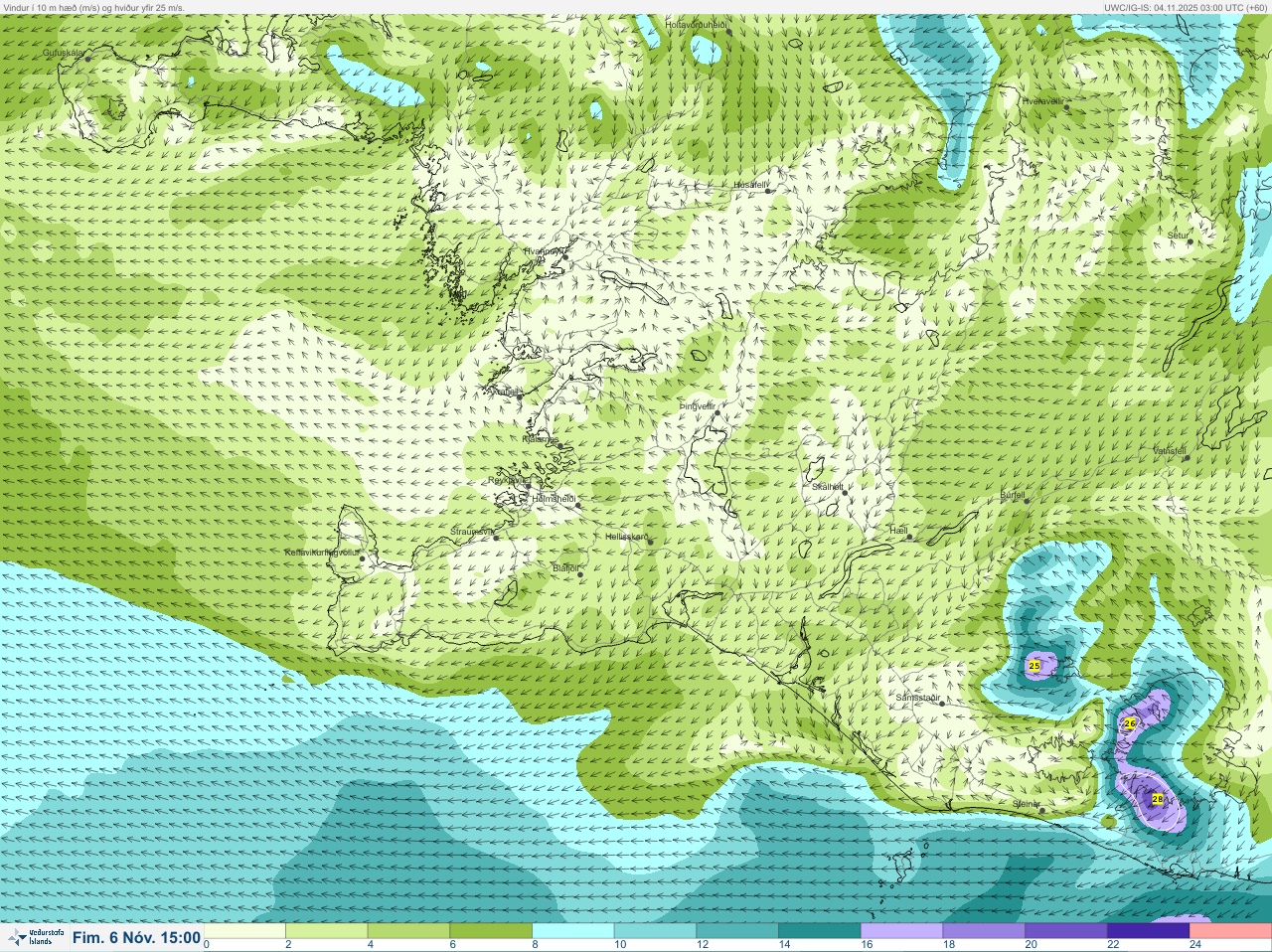The image size is (1272, 952).
Task: Click the Búrfell station label
Action: click(x=1012, y=494)
